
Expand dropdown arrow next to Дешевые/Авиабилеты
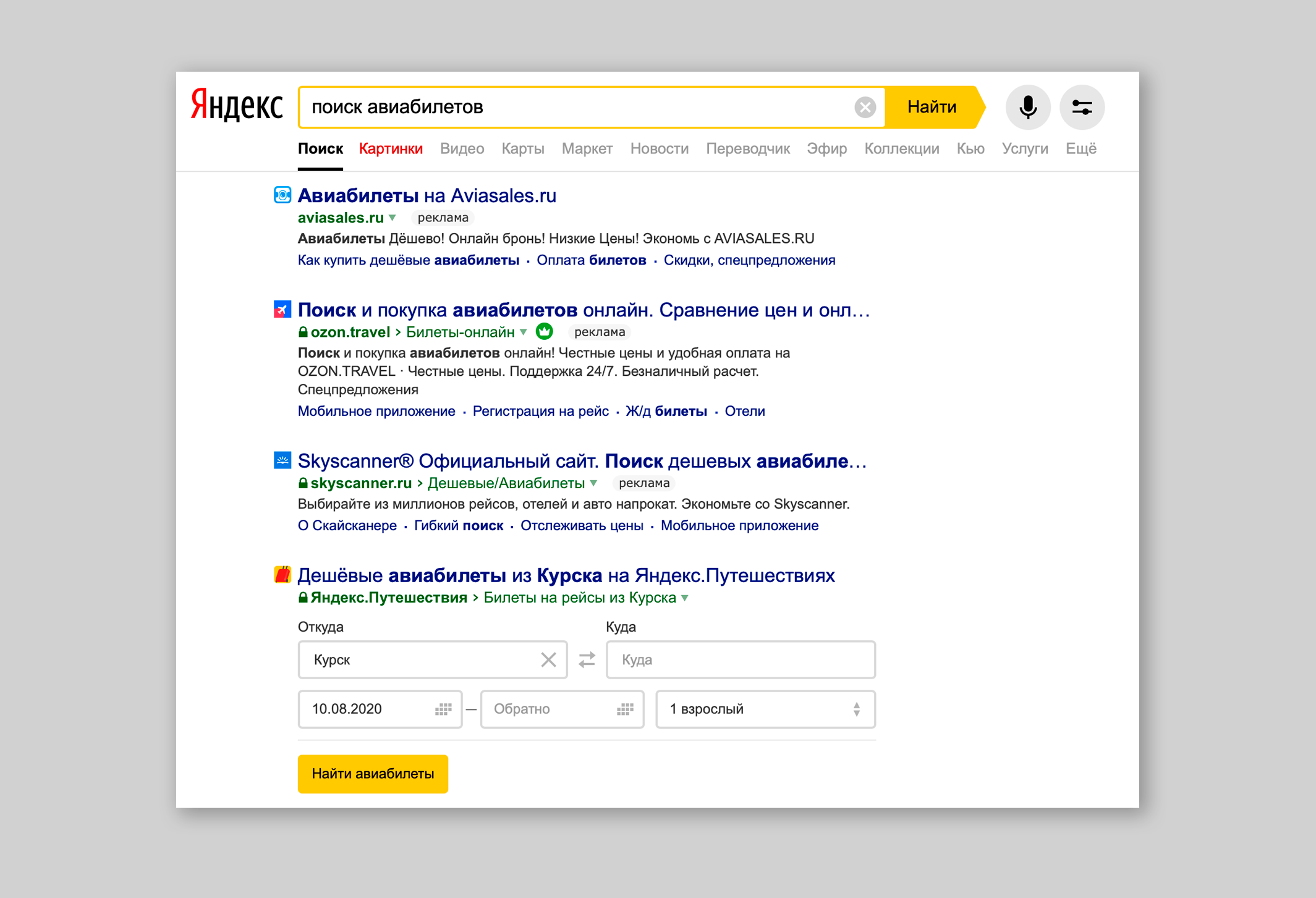[593, 483]
